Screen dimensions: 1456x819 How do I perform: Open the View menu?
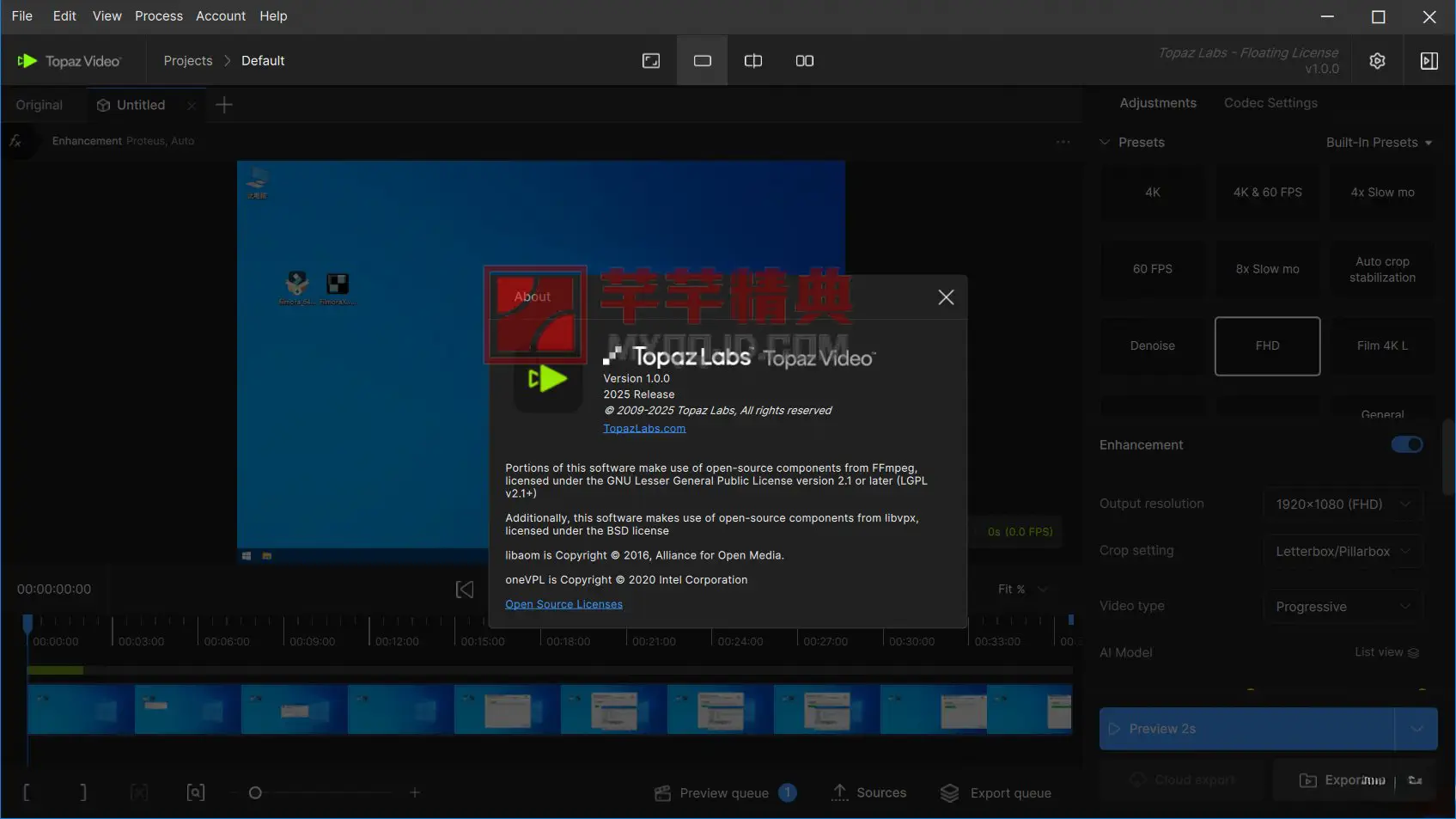(x=107, y=16)
